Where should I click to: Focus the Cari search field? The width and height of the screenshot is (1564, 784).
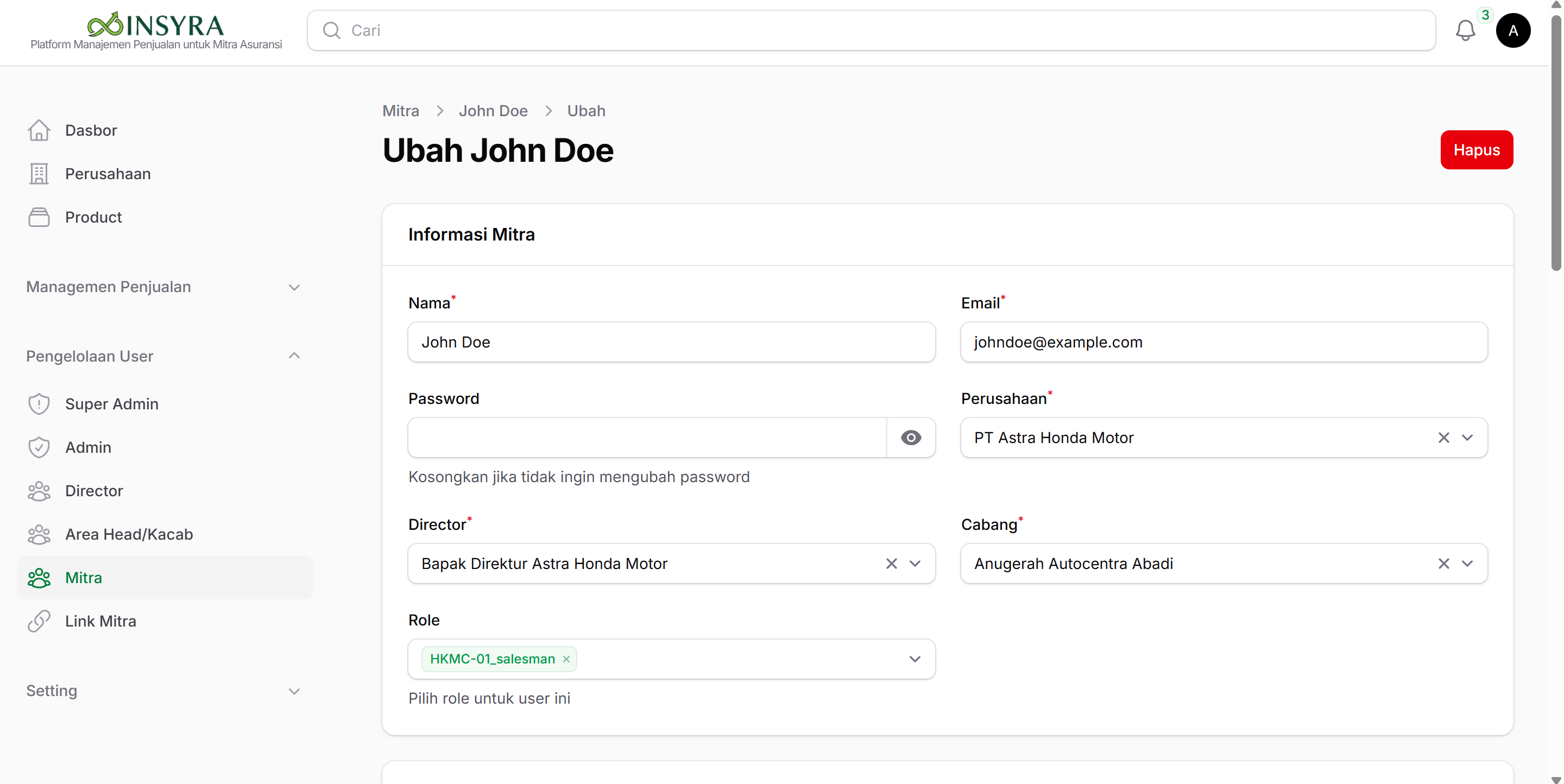(871, 30)
